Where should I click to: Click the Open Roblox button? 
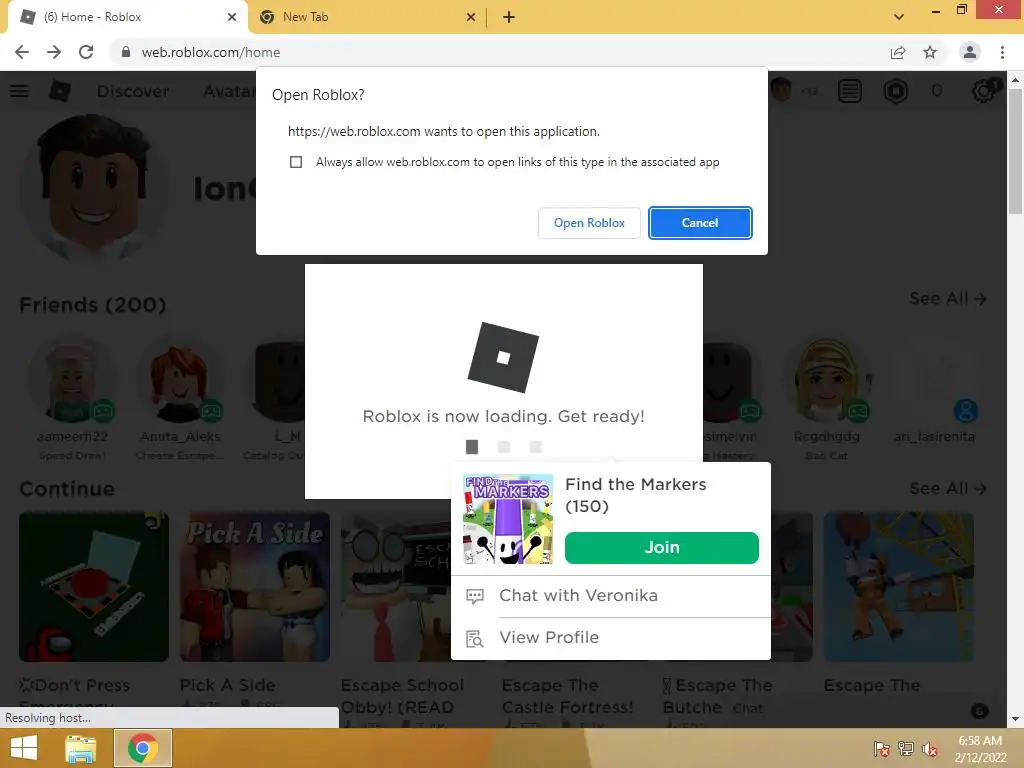pos(589,223)
